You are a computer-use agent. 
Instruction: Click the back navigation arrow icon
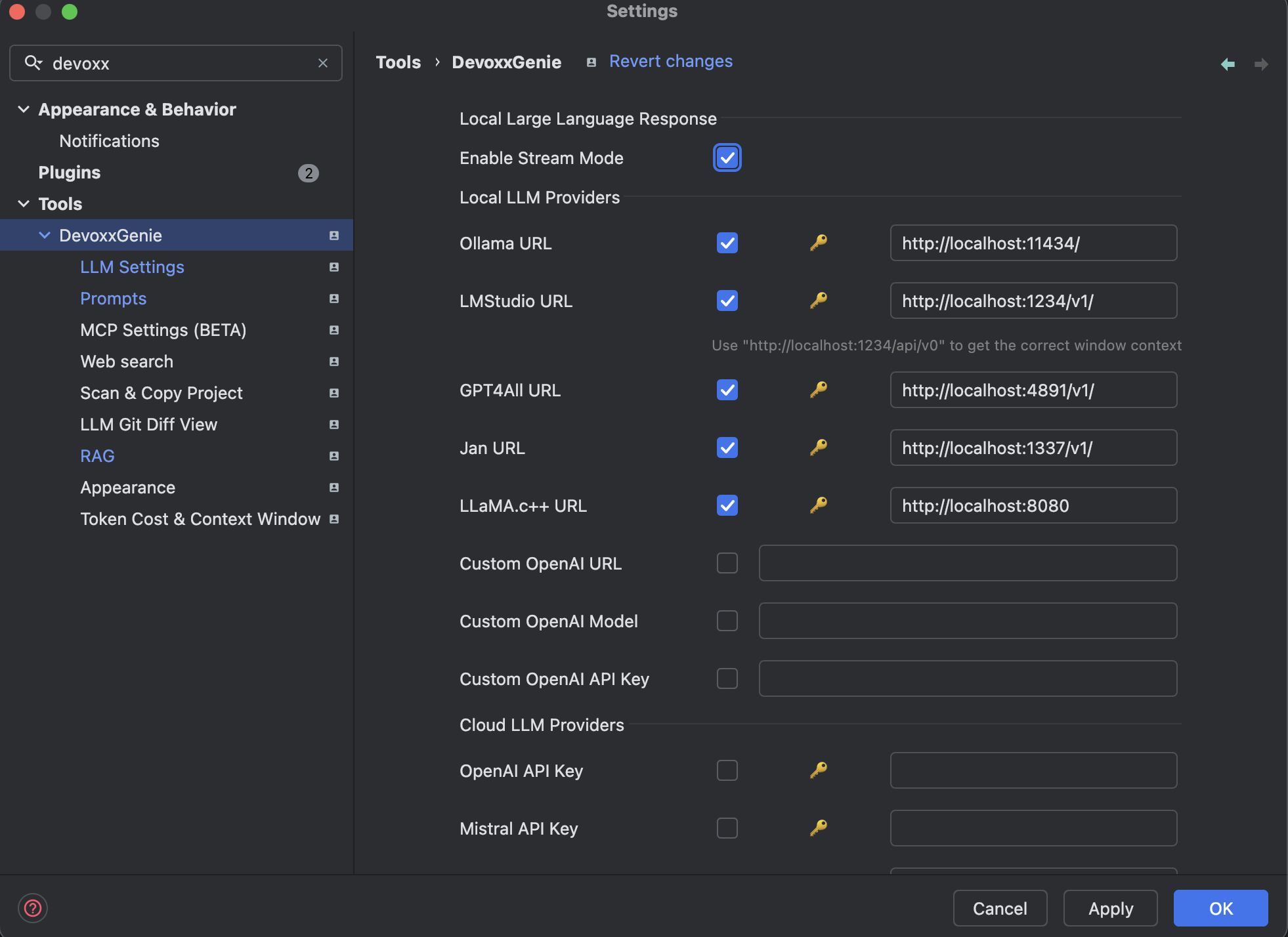1228,64
